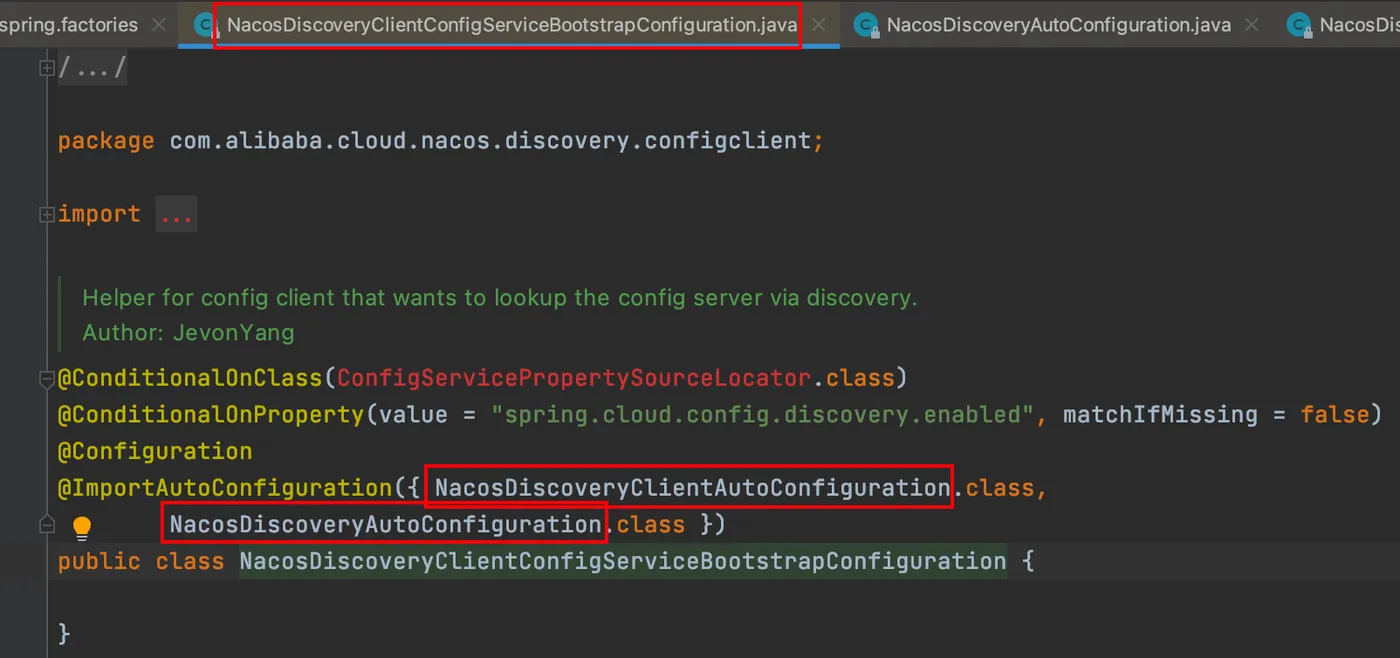Click the @ImportAutoConfiguration annotation
The height and width of the screenshot is (658, 1400).
[224, 488]
